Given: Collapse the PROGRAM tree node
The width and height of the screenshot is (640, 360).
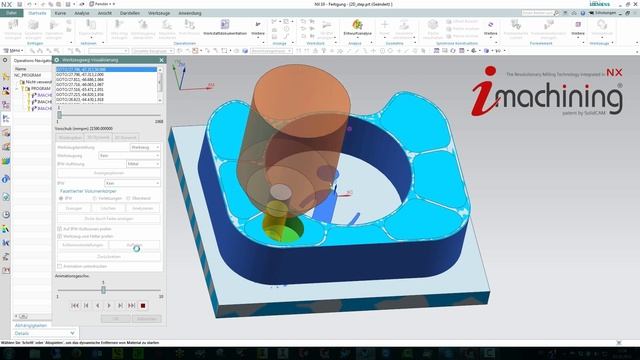Looking at the screenshot, I should pos(17,89).
